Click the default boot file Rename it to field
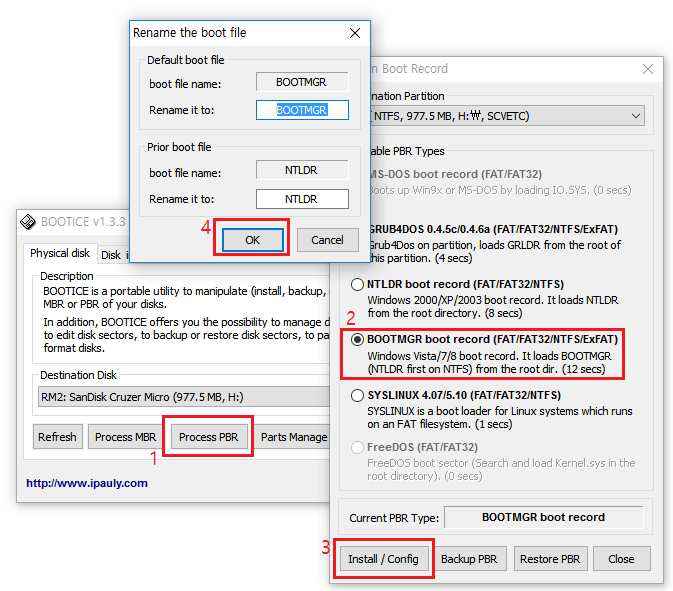 coord(302,110)
